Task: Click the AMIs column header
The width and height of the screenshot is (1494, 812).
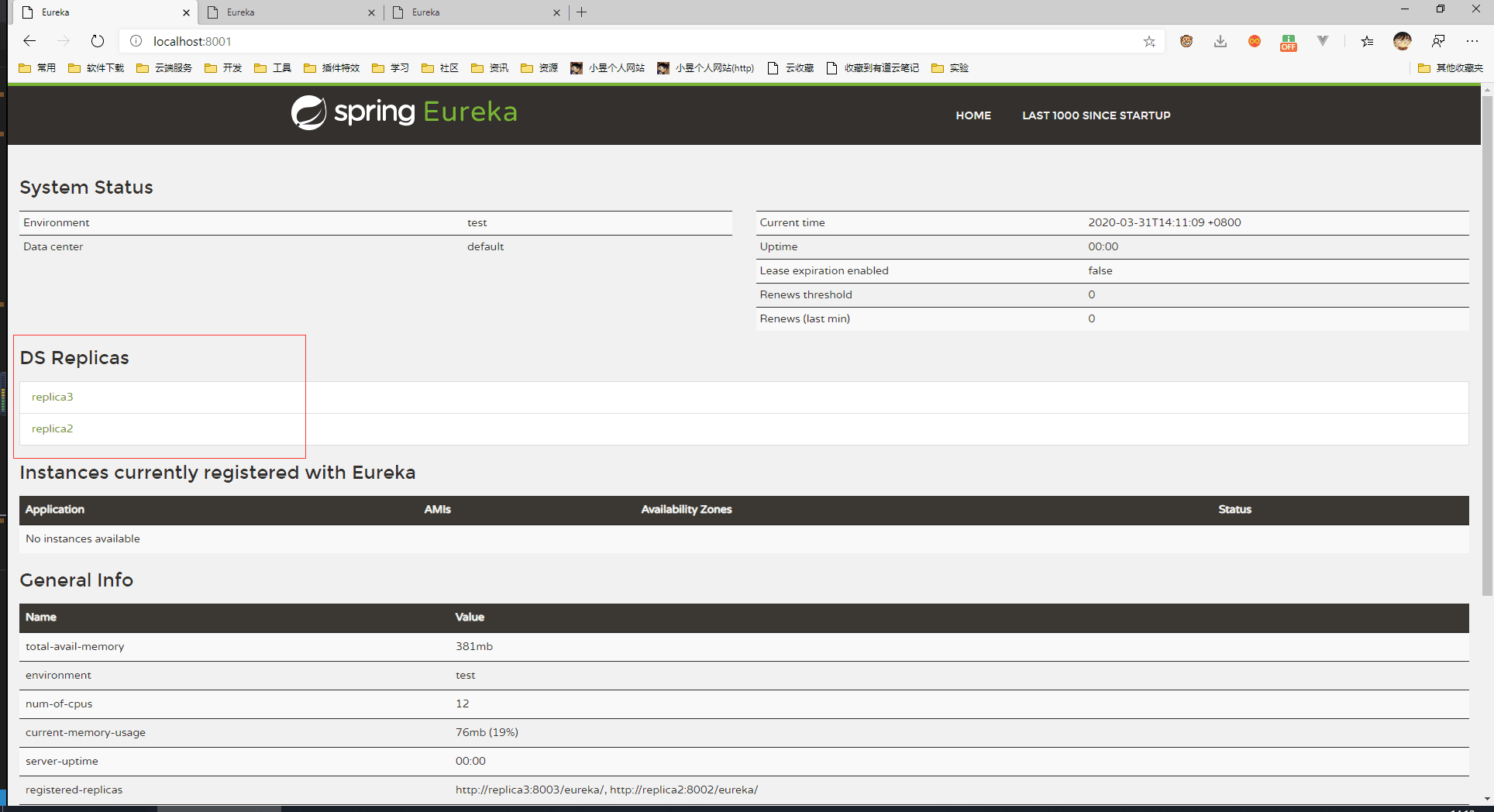Action: click(438, 509)
